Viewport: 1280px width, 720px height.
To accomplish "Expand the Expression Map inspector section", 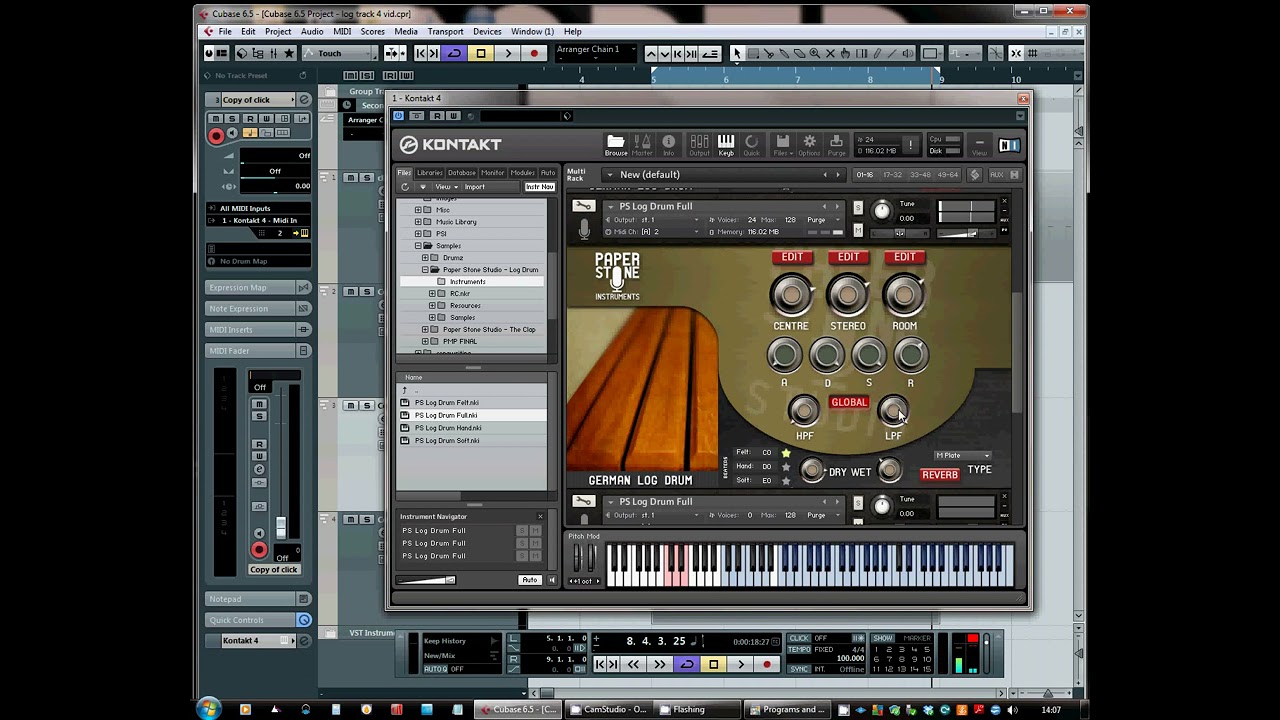I will [259, 287].
